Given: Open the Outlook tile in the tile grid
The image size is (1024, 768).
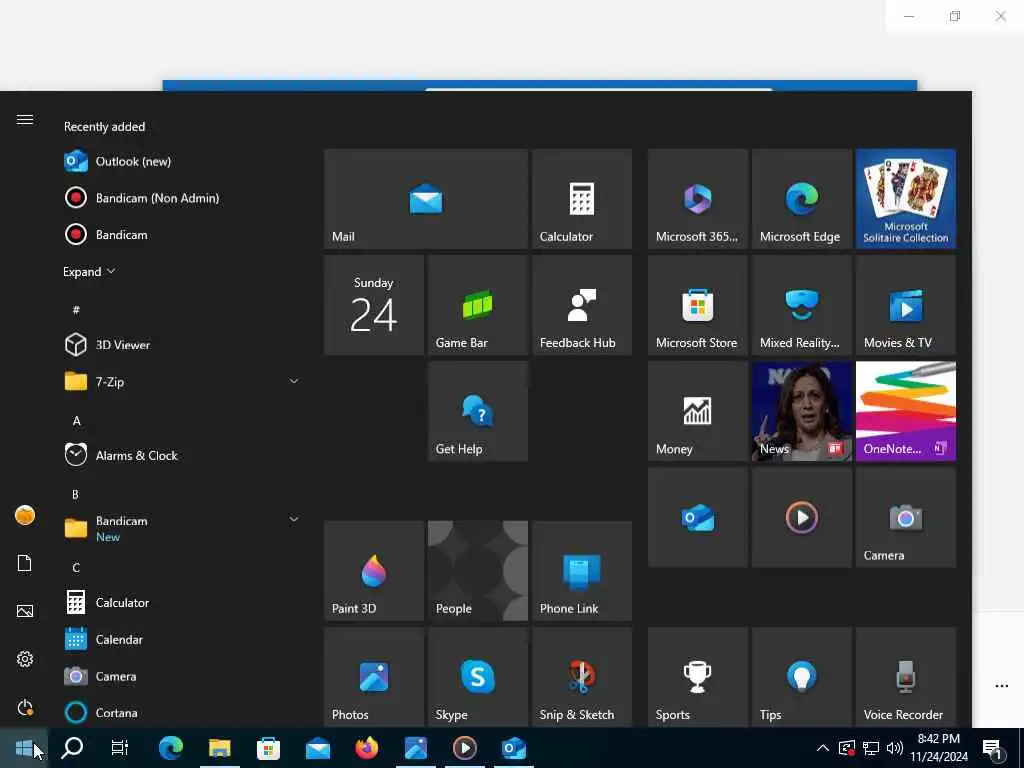Looking at the screenshot, I should (x=697, y=517).
